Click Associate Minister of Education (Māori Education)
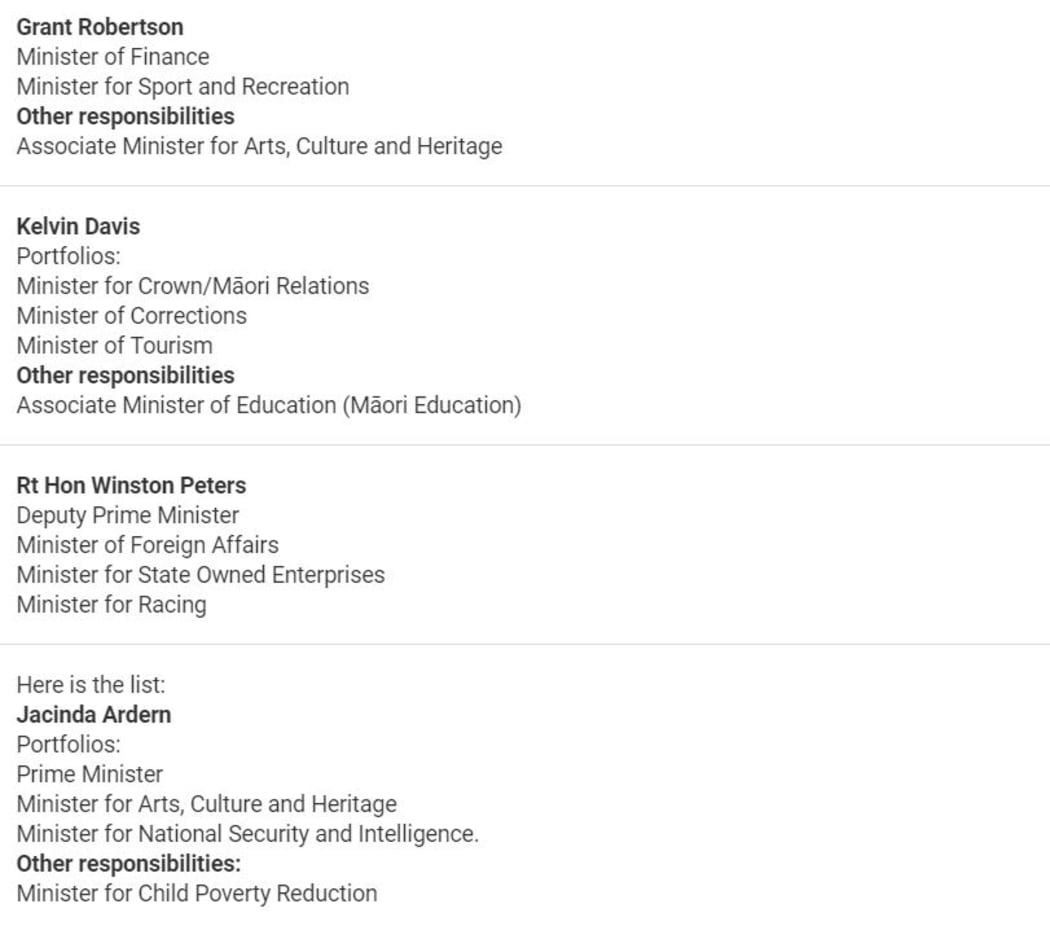The image size is (1050, 926). pyautogui.click(x=269, y=405)
